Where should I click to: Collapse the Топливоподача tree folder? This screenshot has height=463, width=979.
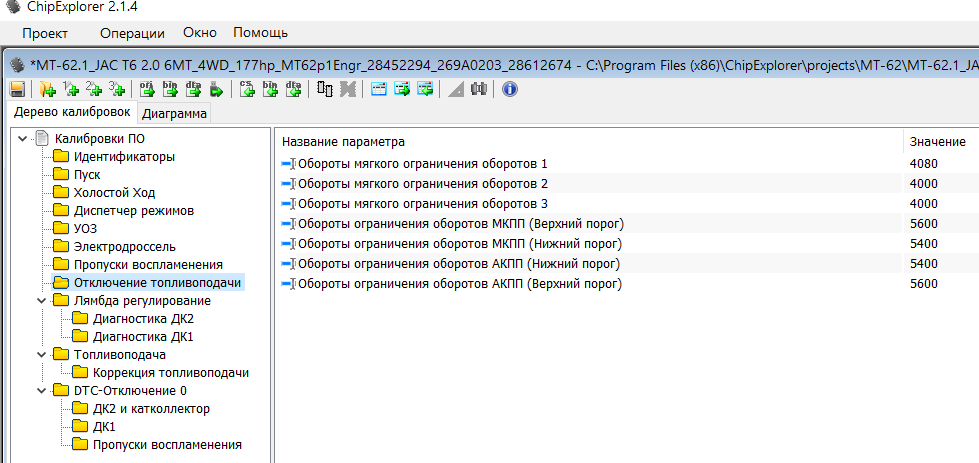(x=41, y=354)
